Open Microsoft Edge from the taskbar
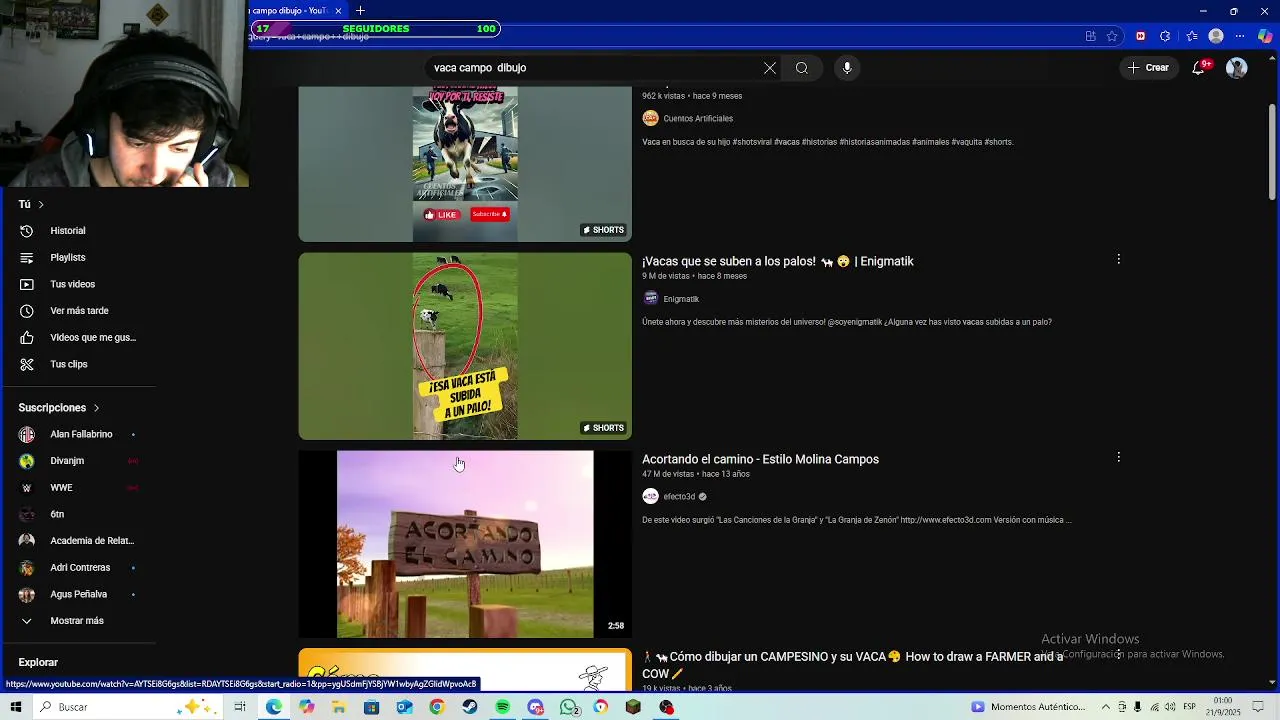This screenshot has height=720, width=1280. pos(273,707)
